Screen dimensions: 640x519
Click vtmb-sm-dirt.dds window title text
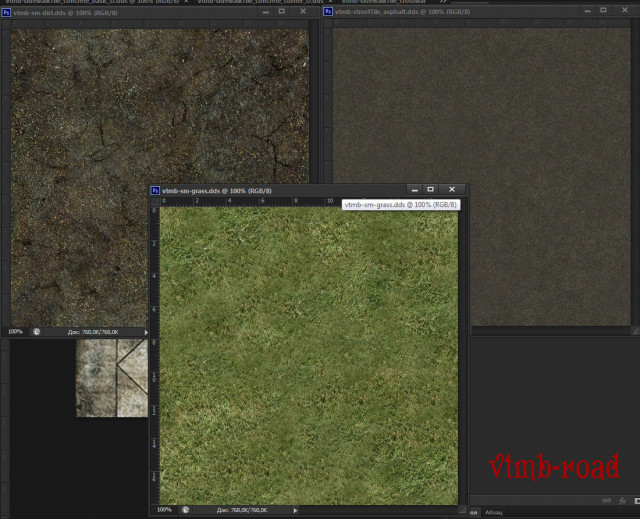click(65, 13)
